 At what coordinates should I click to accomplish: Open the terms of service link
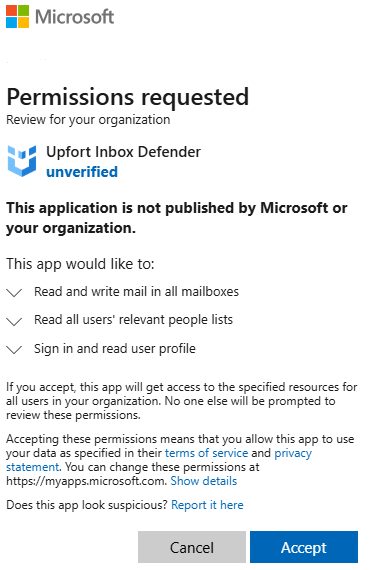206,453
